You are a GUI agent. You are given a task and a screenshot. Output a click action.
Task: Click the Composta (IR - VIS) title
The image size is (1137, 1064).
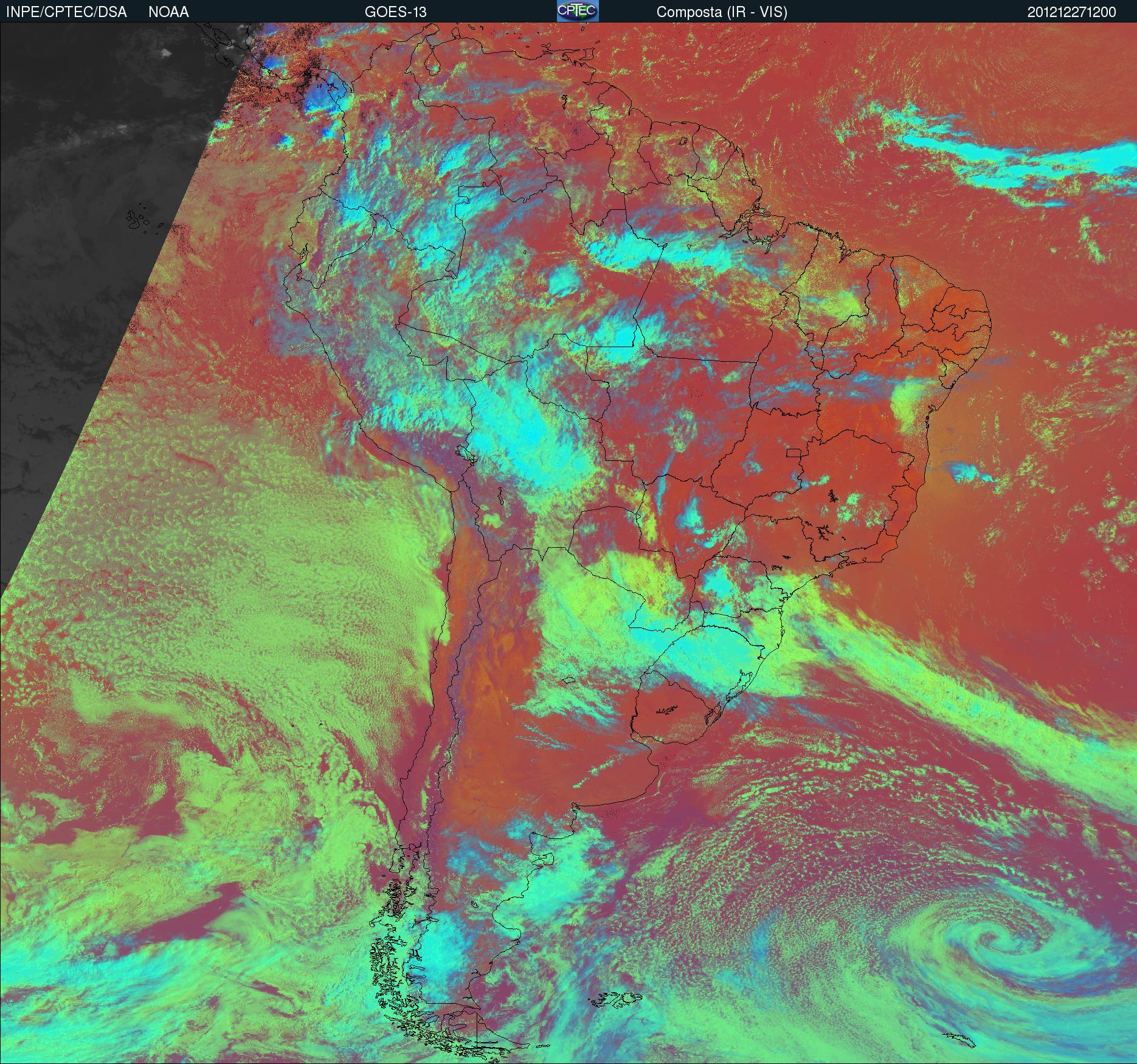tap(722, 12)
